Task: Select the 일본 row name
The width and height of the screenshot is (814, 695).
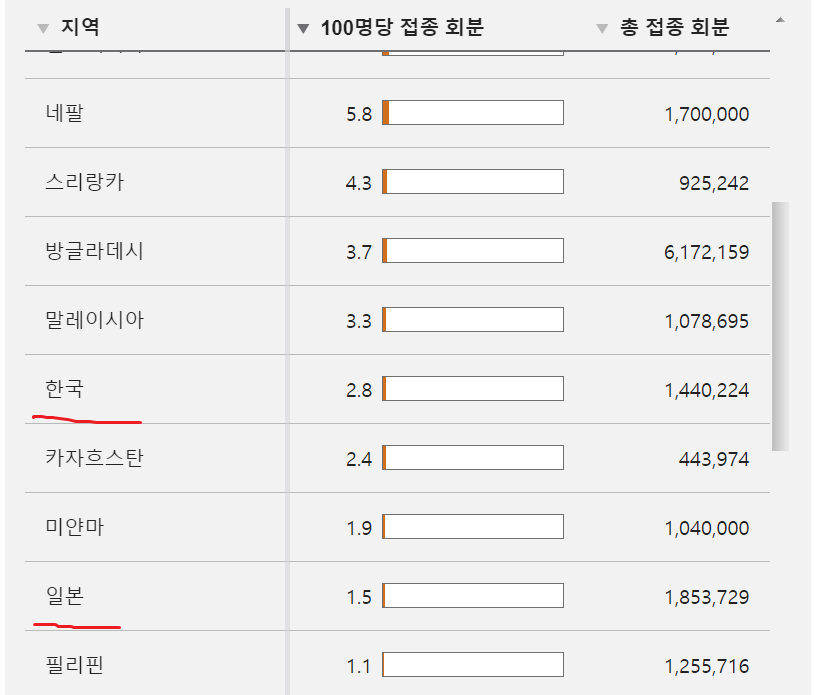Action: click(x=64, y=596)
